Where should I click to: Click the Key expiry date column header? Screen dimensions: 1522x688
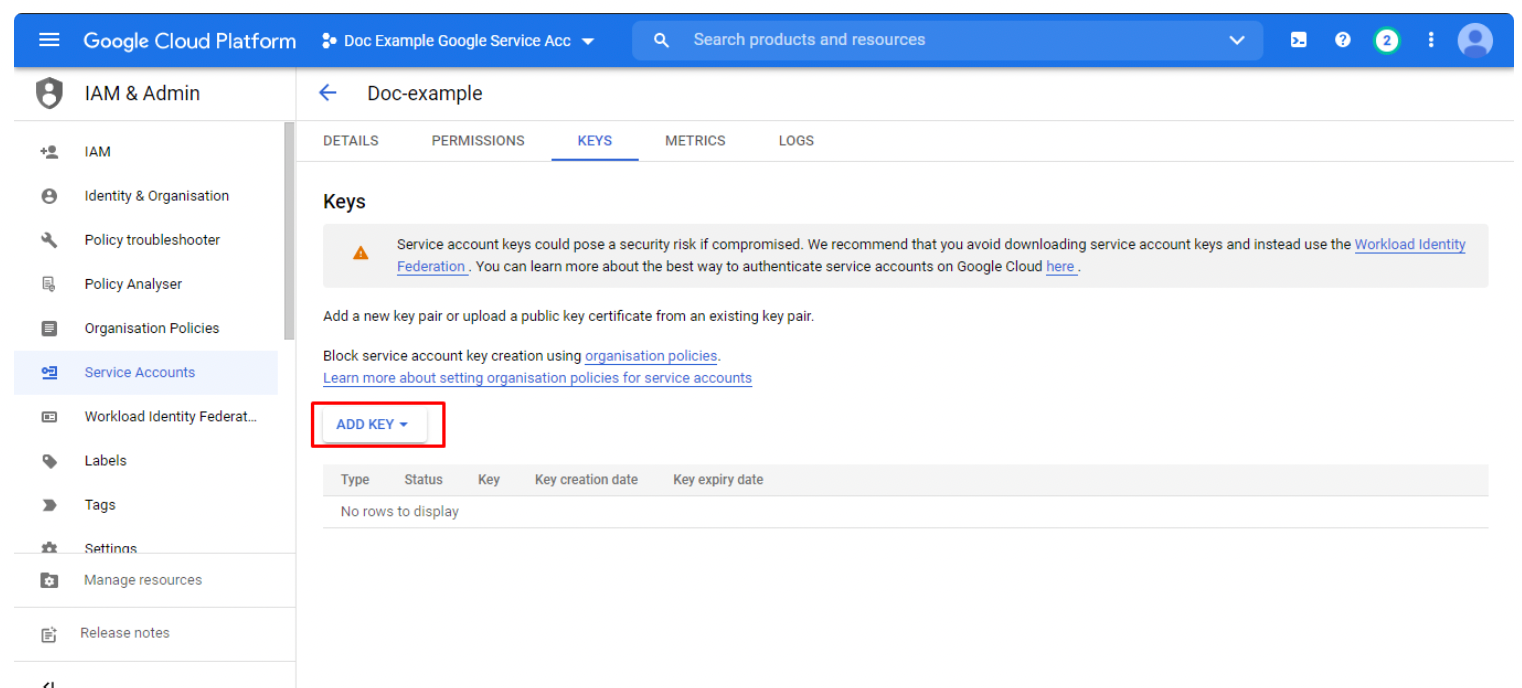pos(718,480)
